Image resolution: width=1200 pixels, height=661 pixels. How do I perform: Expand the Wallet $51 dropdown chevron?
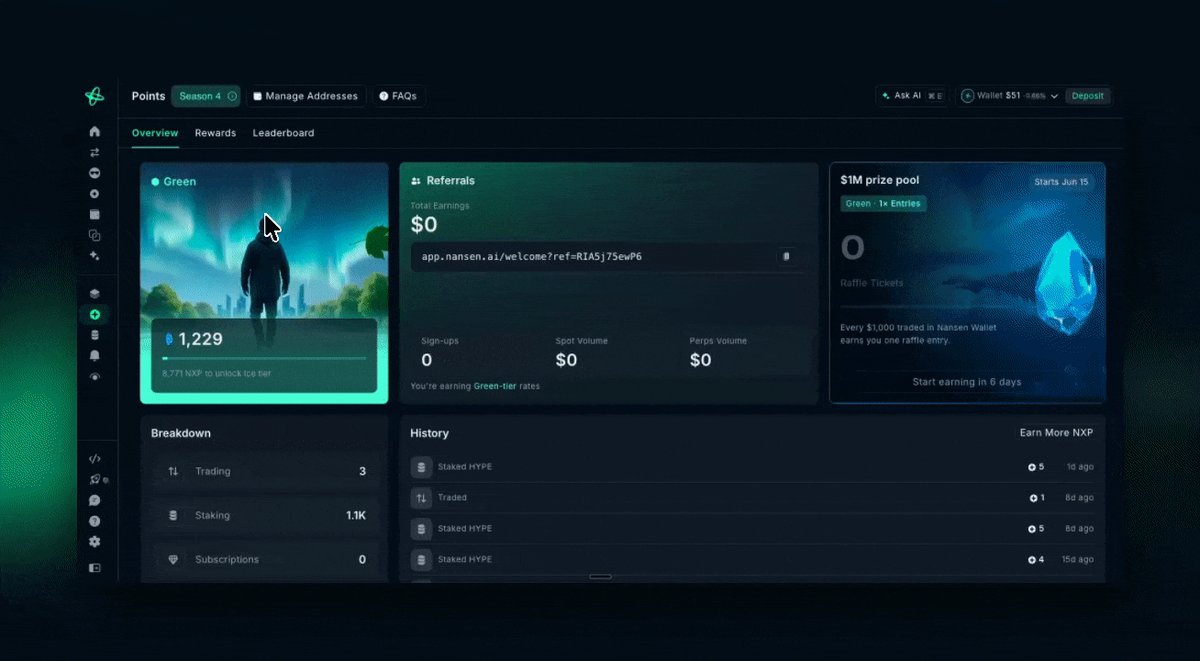click(x=1054, y=96)
